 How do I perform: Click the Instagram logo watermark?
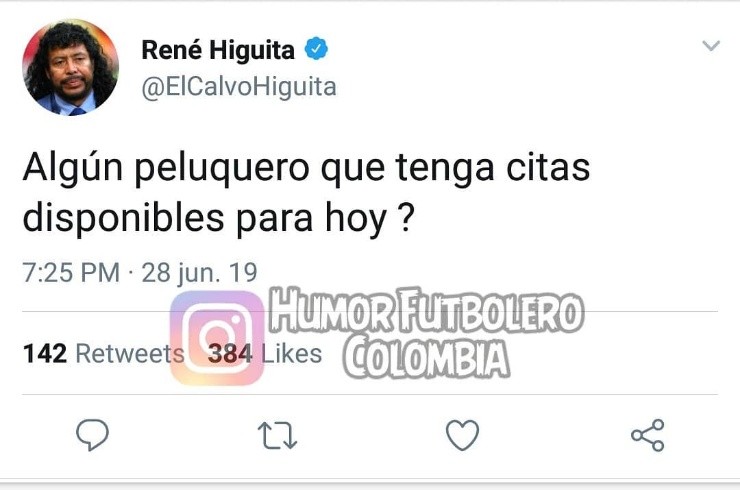pyautogui.click(x=217, y=338)
